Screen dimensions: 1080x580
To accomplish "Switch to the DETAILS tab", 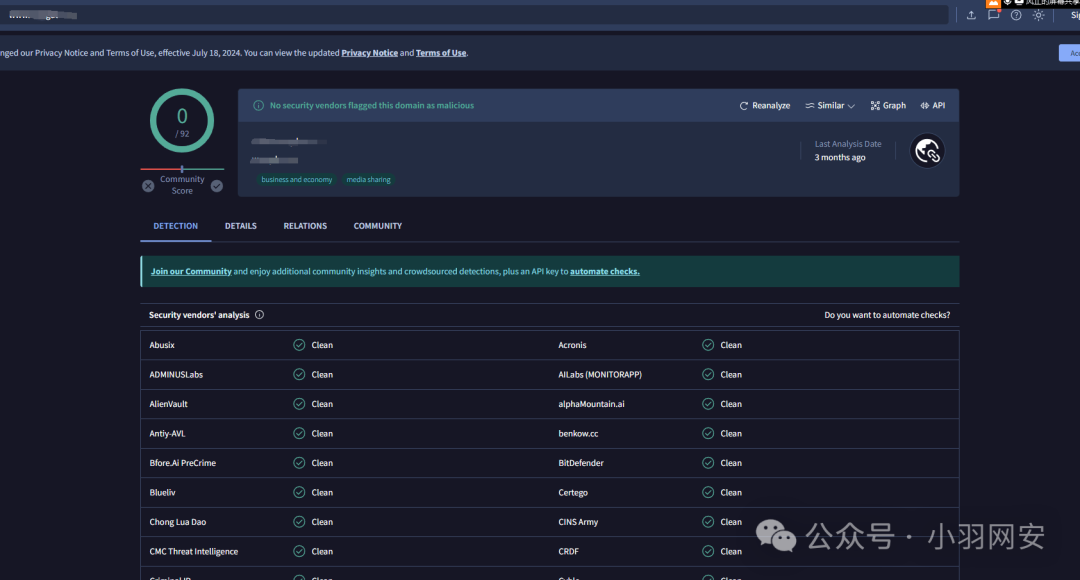I will coord(240,226).
